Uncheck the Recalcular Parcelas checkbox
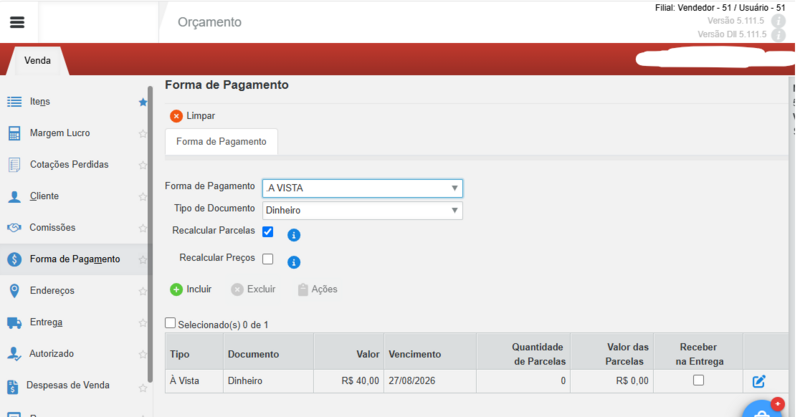Image resolution: width=800 pixels, height=417 pixels. [268, 232]
